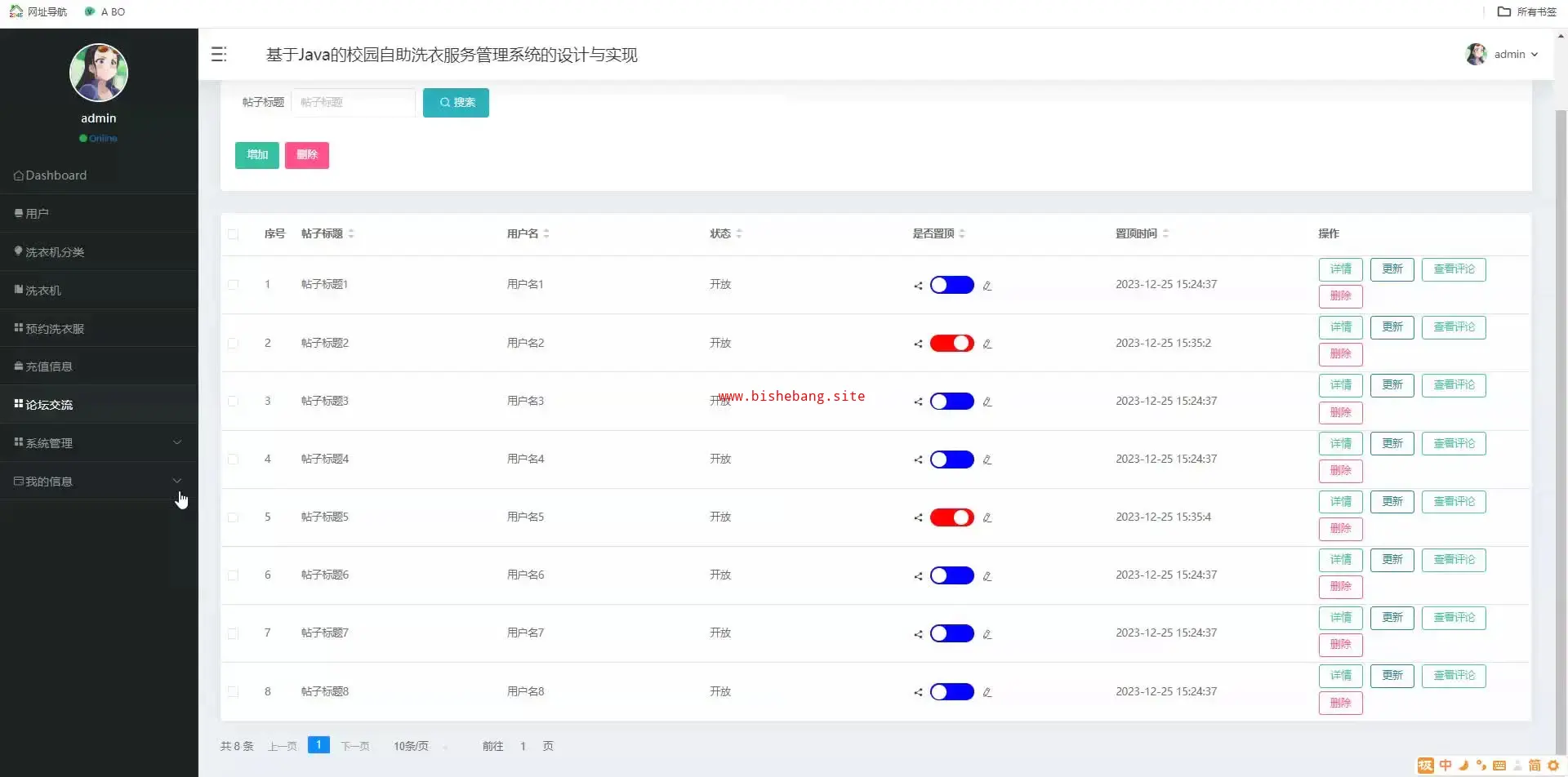This screenshot has height=777, width=1568.
Task: Sort the table by 状态 column arrows
Action: click(x=739, y=233)
